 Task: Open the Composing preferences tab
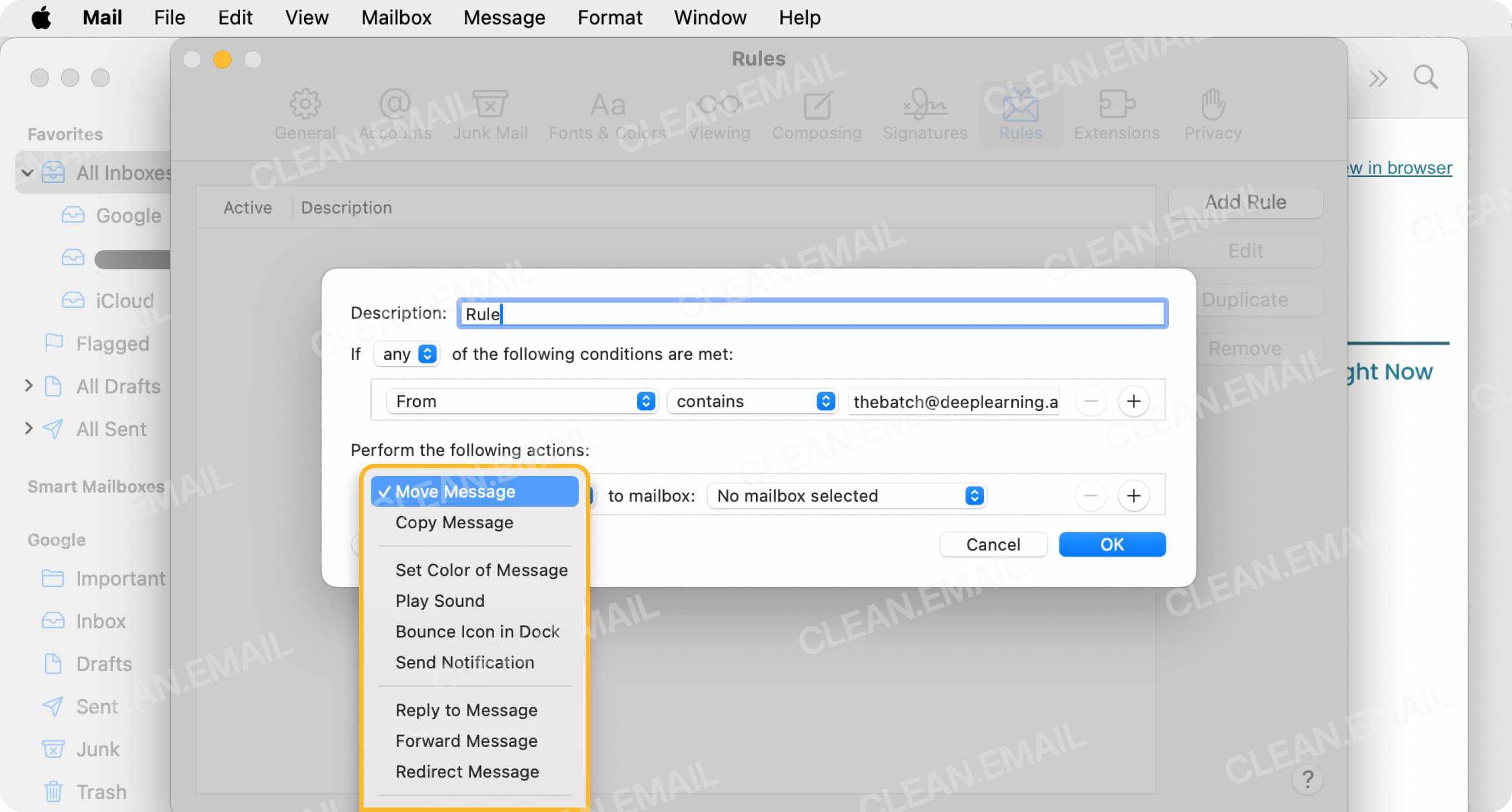pos(817,115)
